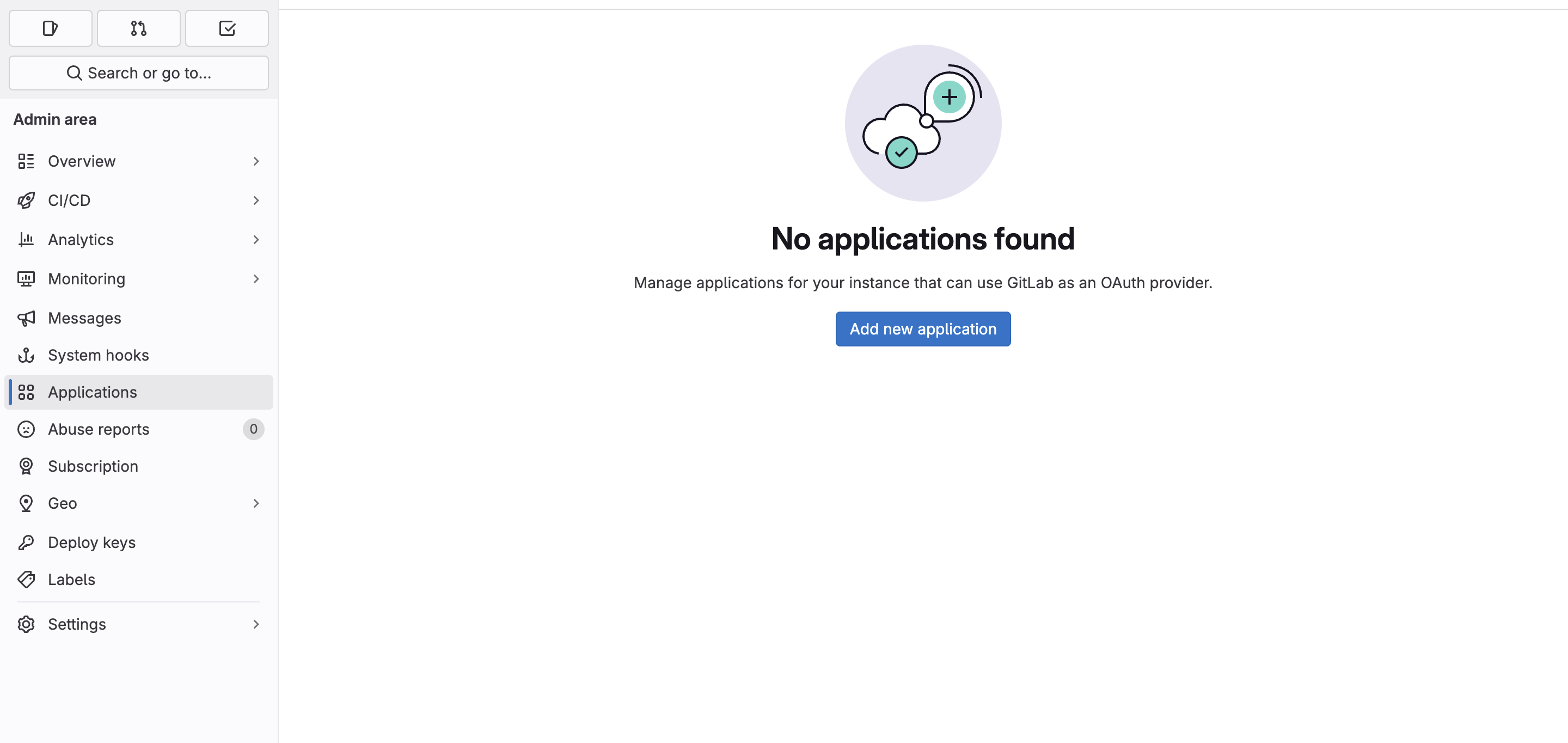This screenshot has width=1568, height=743.
Task: Expand the Geo section chevron
Action: click(256, 503)
